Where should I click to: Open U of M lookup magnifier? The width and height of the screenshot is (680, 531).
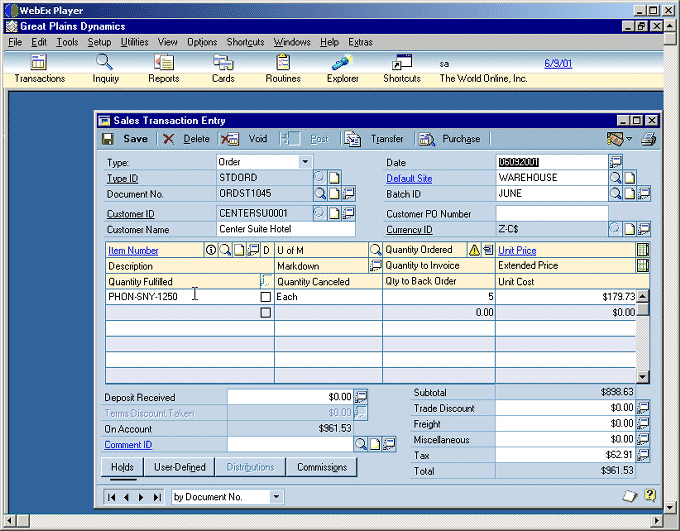[x=376, y=250]
